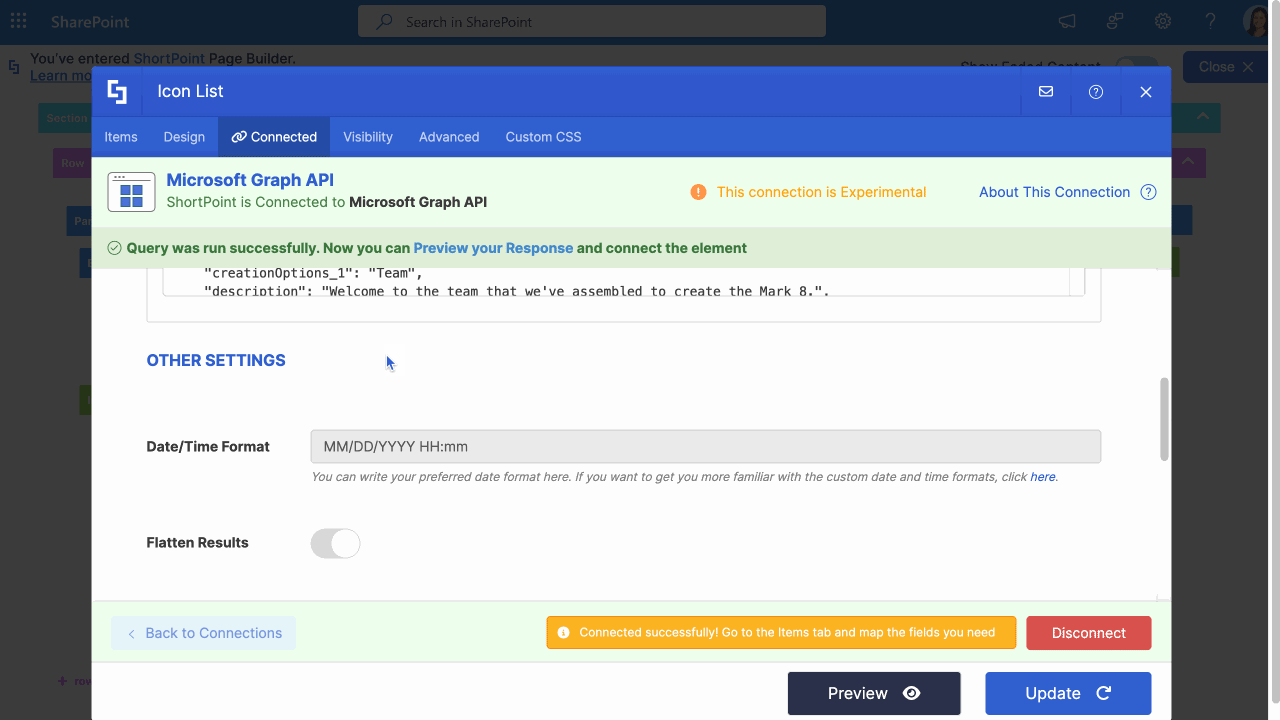Click the Search in SharePoint box
This screenshot has width=1280, height=720.
[592, 21]
